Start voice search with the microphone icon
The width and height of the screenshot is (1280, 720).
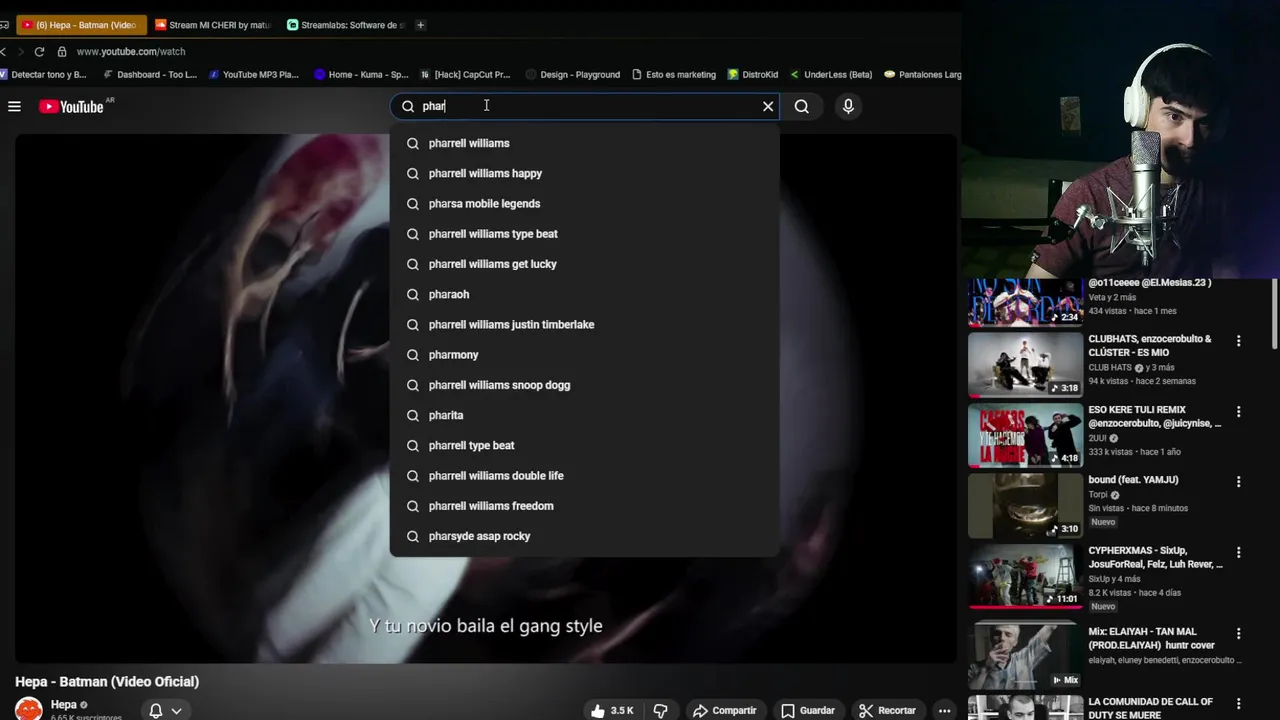pyautogui.click(x=848, y=106)
